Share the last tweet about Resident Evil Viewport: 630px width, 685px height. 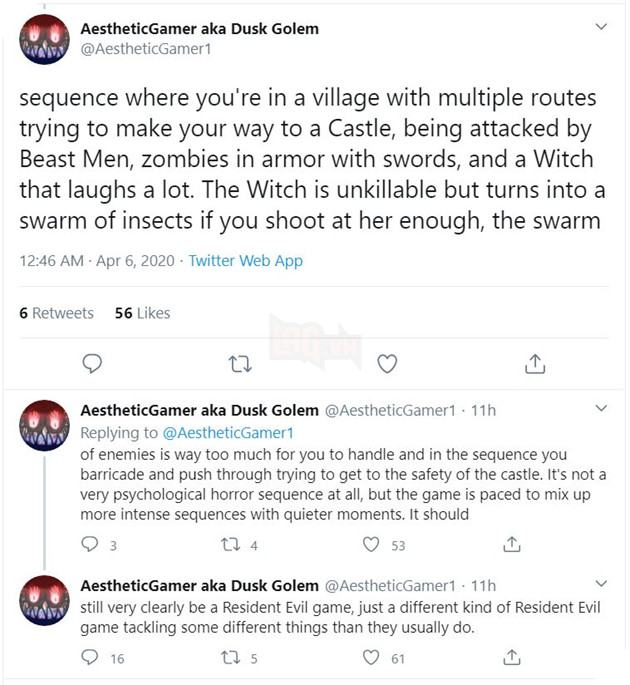coord(512,658)
